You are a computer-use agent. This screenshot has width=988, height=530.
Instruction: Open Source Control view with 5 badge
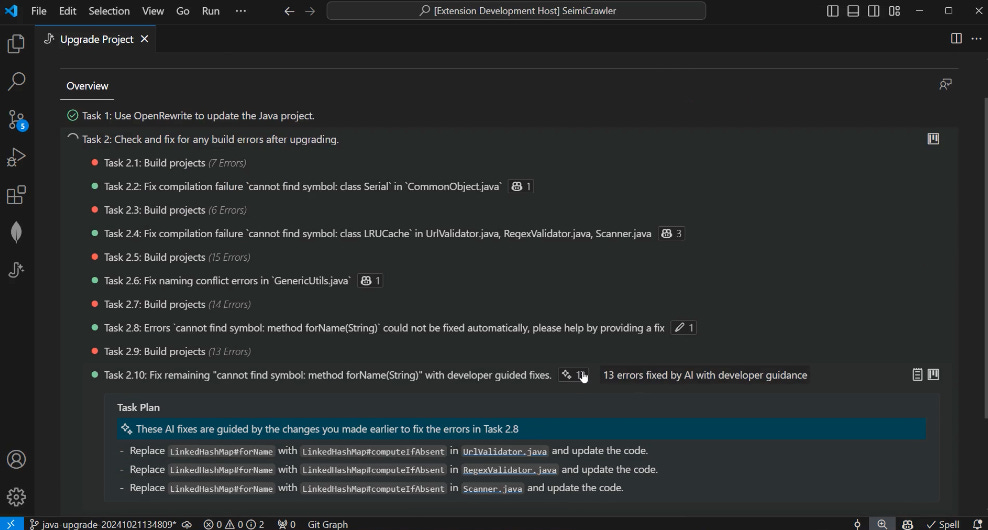(x=16, y=120)
